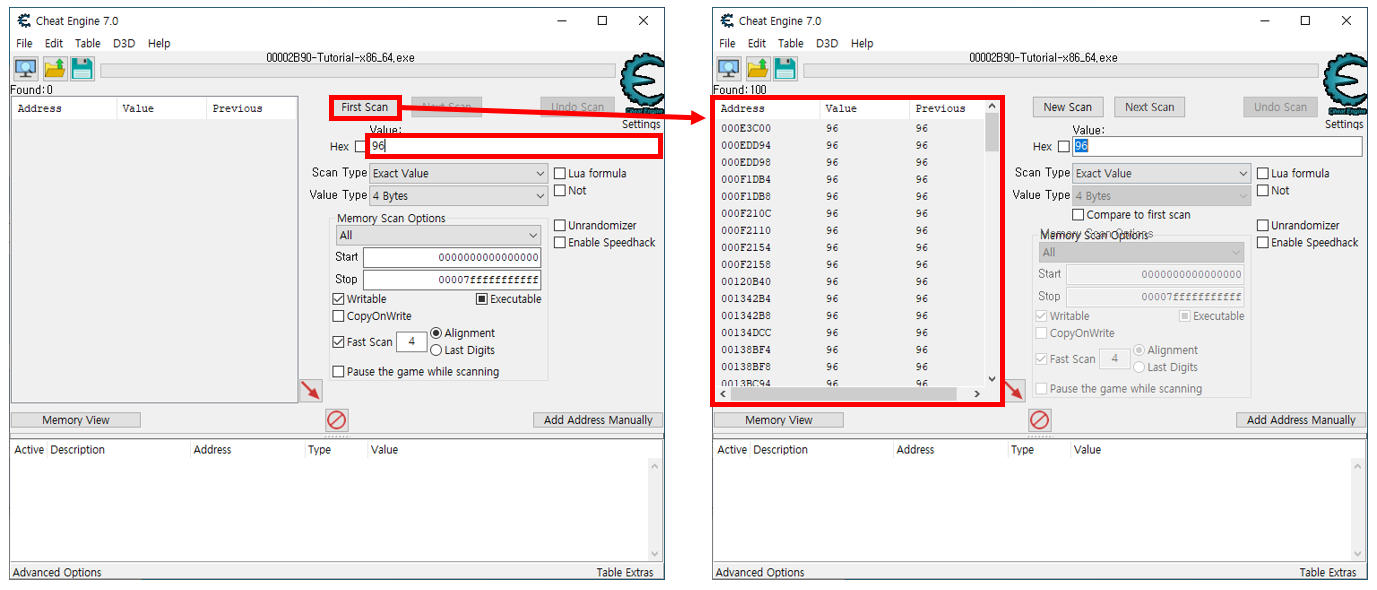Click Value input field in left window
This screenshot has height=590, width=1377.
click(x=514, y=146)
